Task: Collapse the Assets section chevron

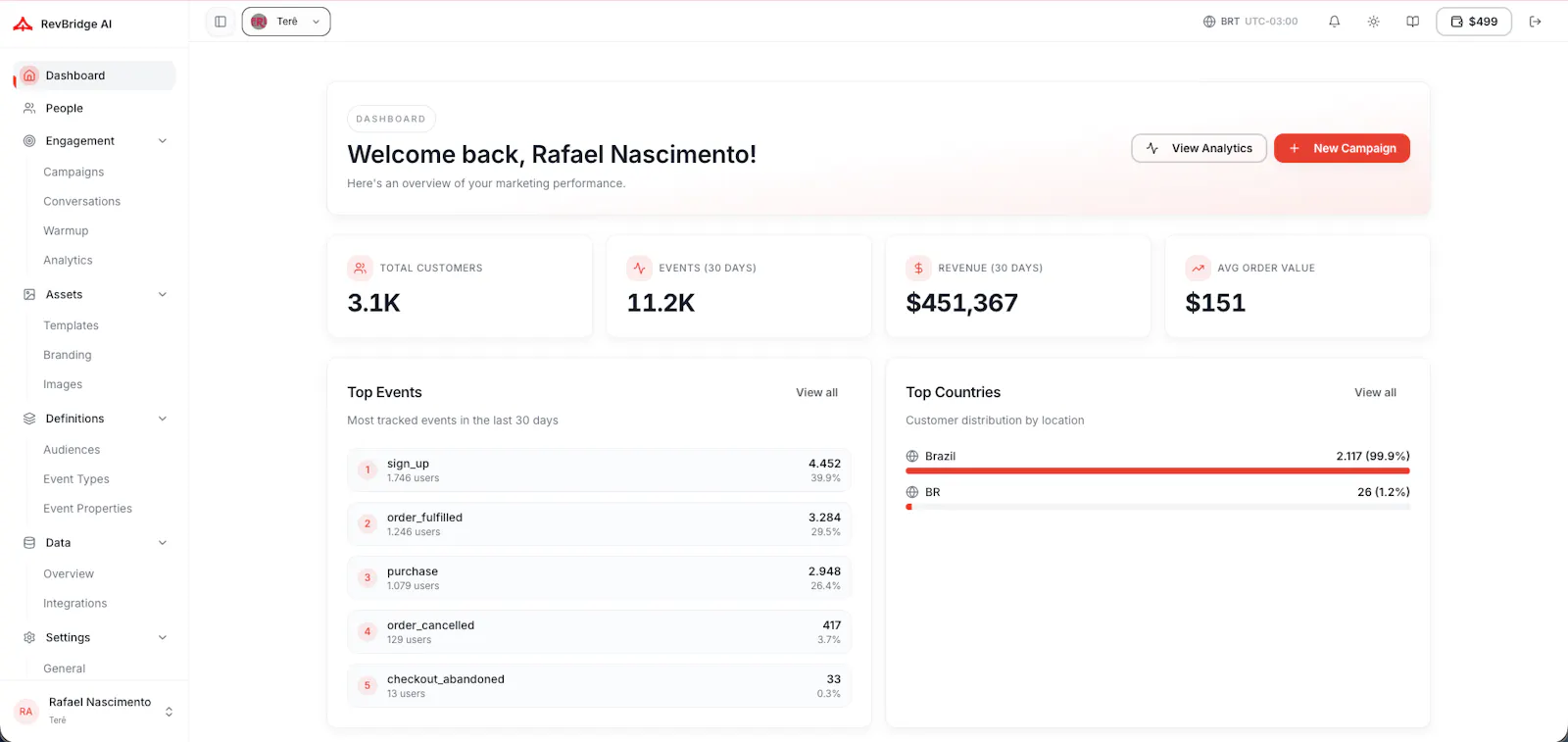Action: point(163,294)
